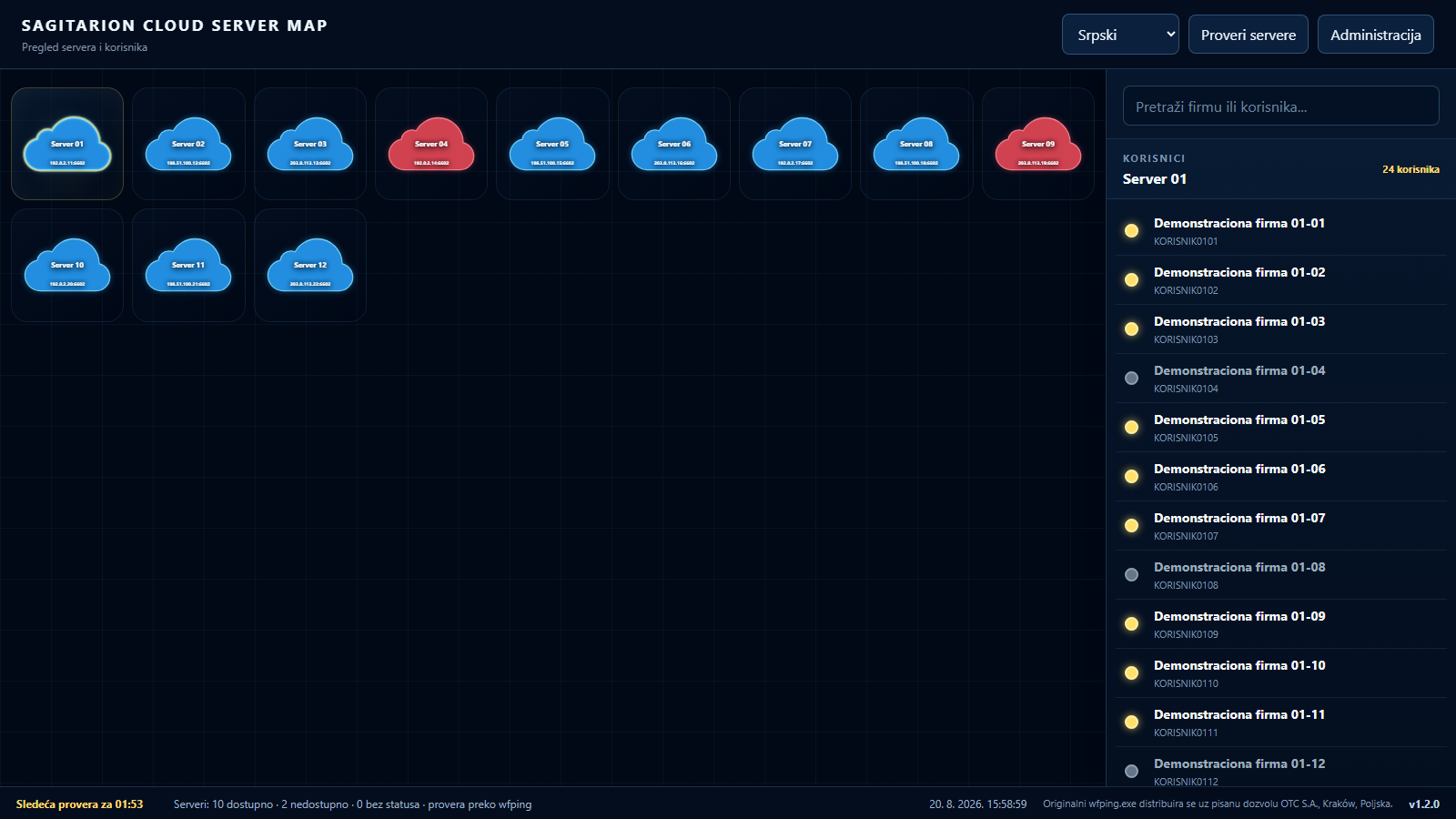Image resolution: width=1456 pixels, height=819 pixels.
Task: Select the Server 01 cloud icon
Action: 67,144
